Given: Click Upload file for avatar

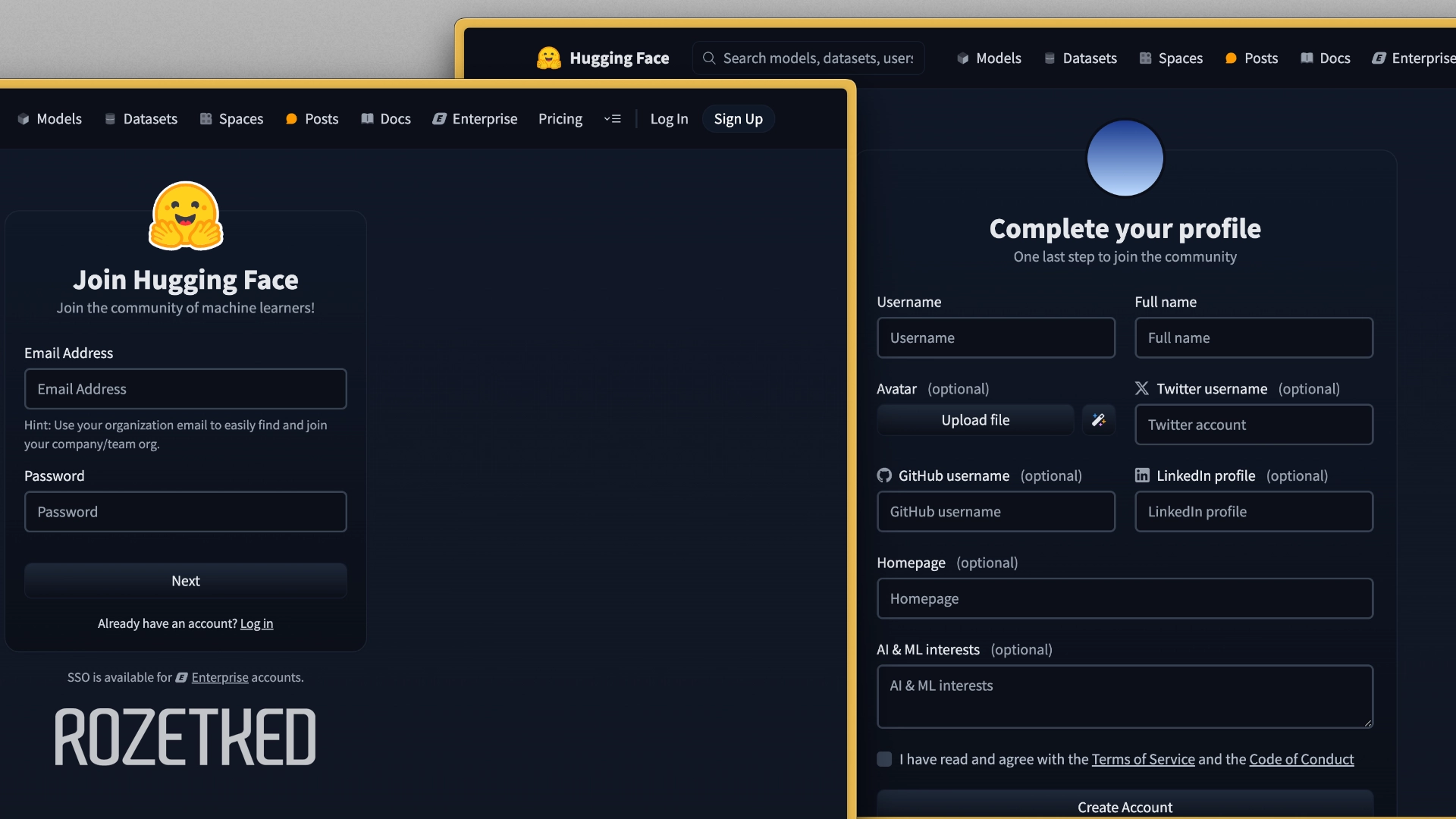Looking at the screenshot, I should [975, 420].
